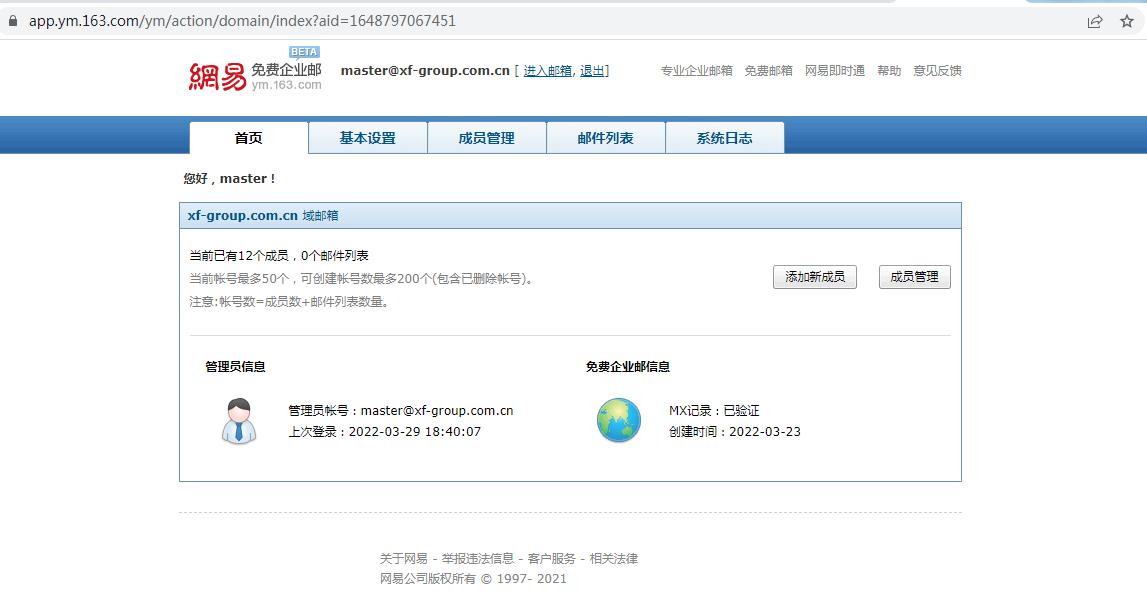The height and width of the screenshot is (597, 1147).
Task: Click inside the browser address bar
Action: (300, 19)
